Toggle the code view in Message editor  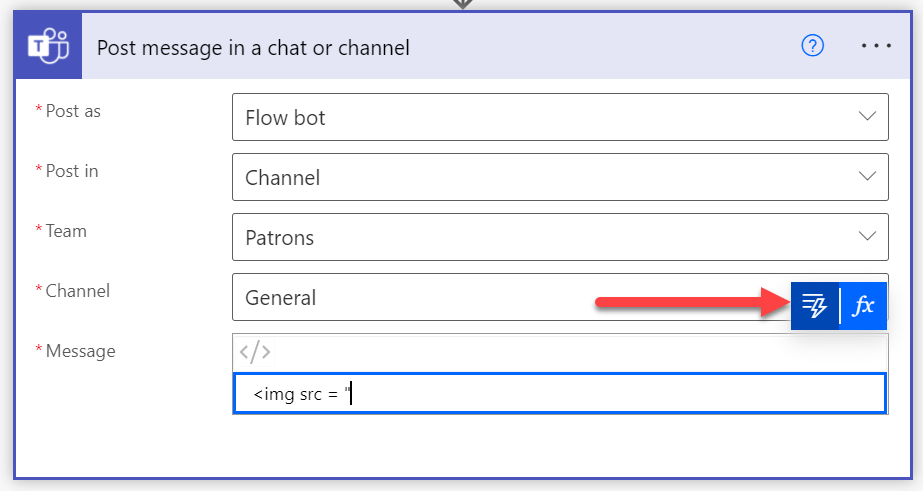coord(254,352)
